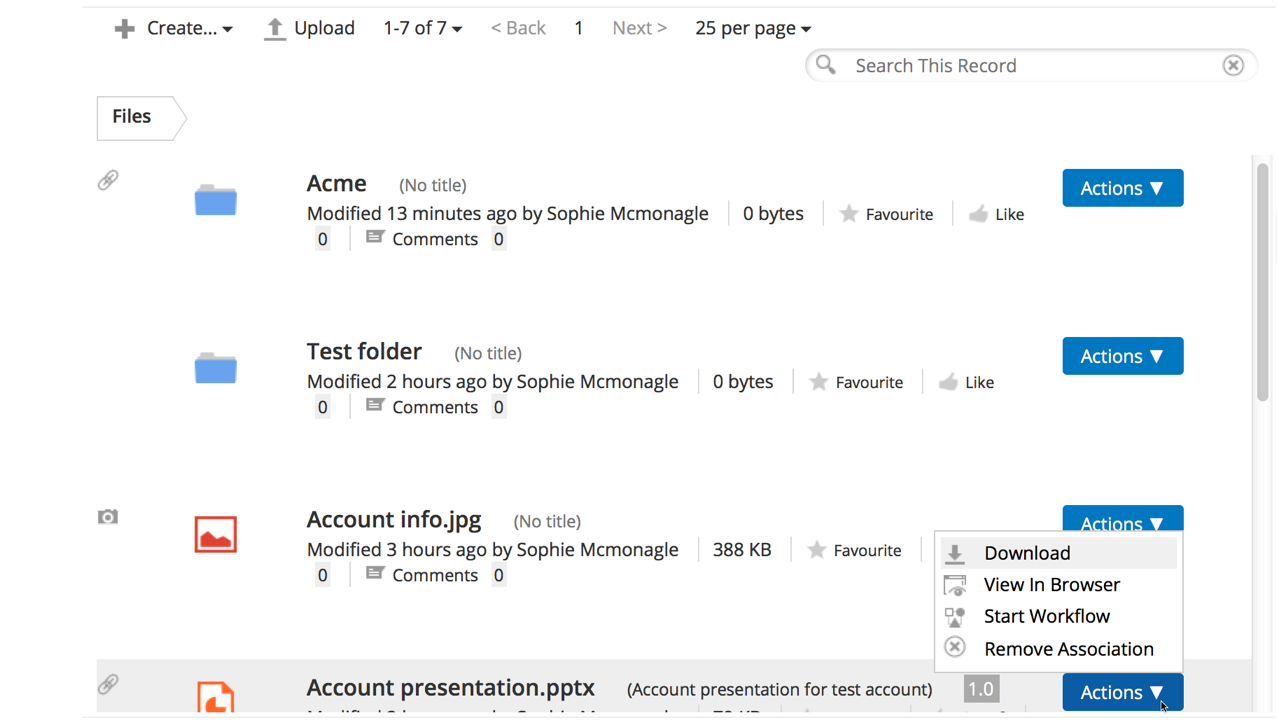Like the Test folder
Screen dimensions: 1277x723
pyautogui.click(x=967, y=382)
